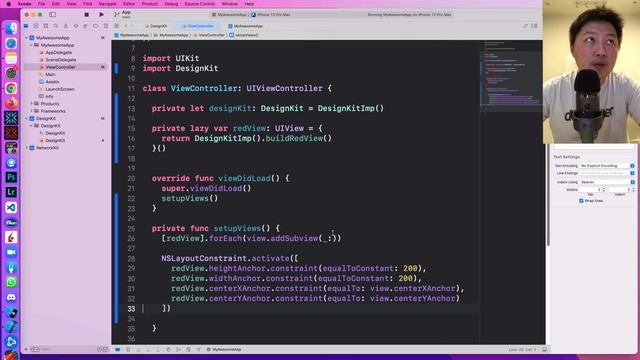Select LaunchScreen in the navigator
The width and height of the screenshot is (640, 360).
pos(60,89)
